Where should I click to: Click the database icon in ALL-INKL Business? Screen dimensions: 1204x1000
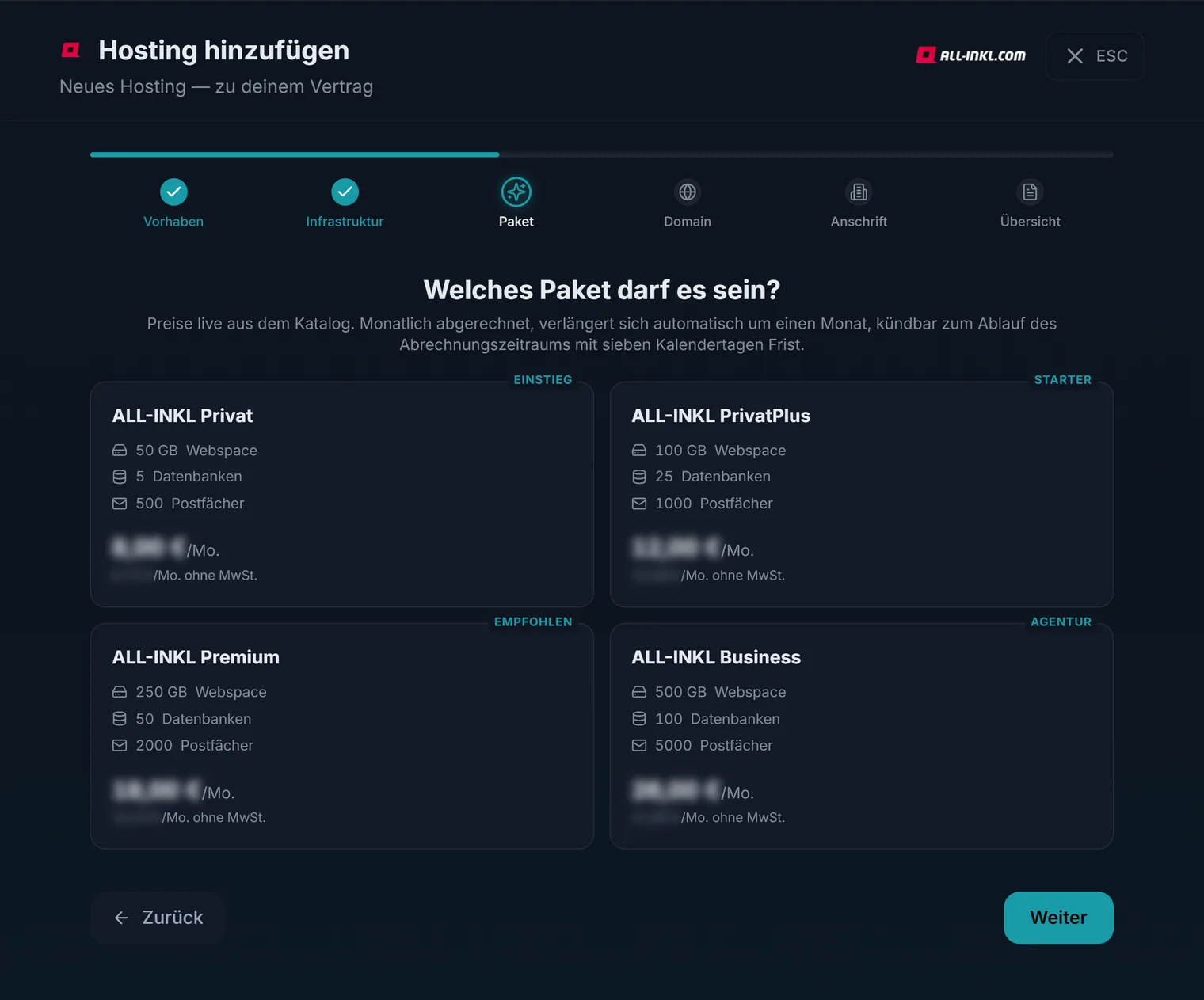tap(639, 719)
